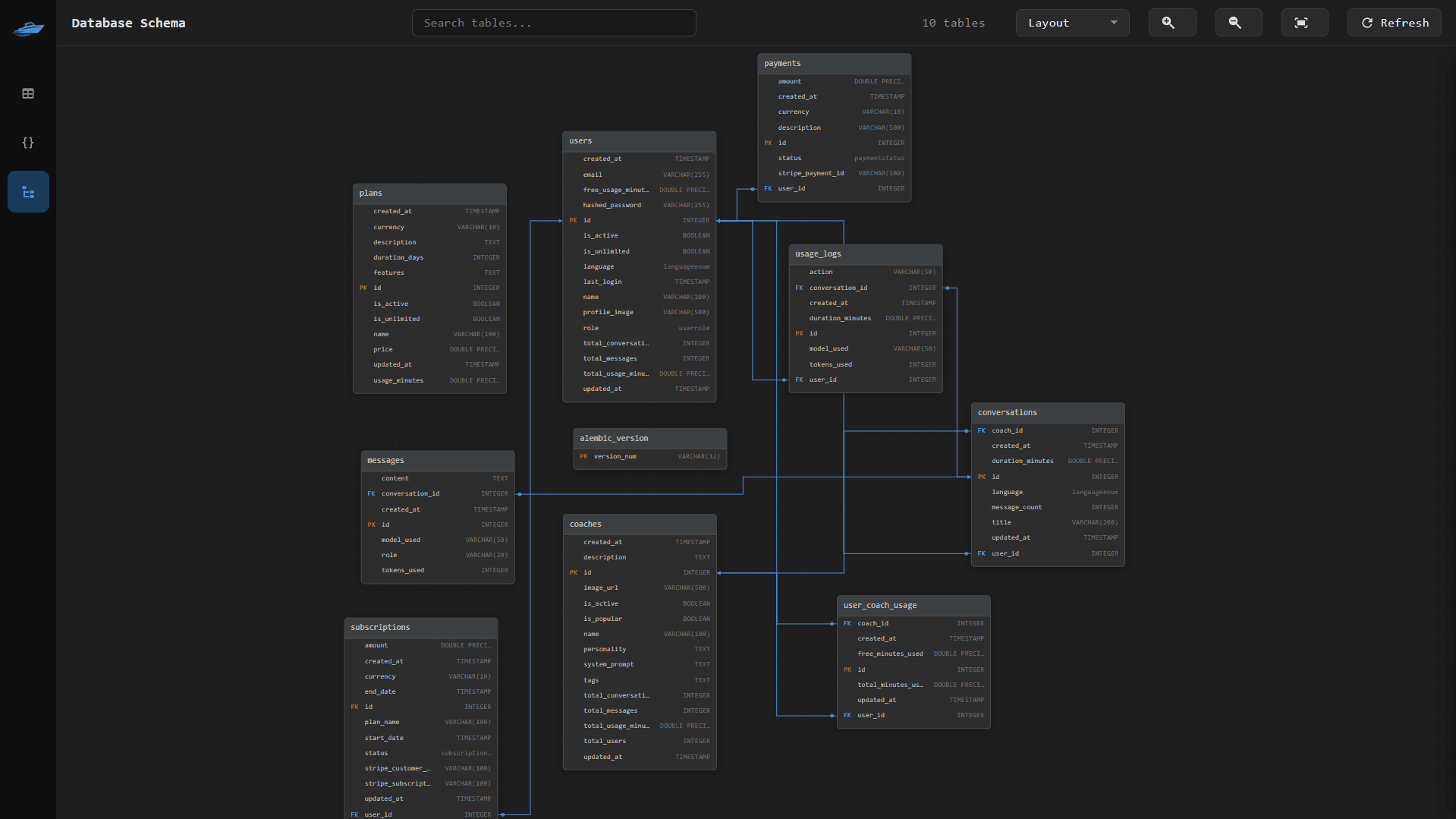
Task: Zoom out with the magnifier minus icon
Action: point(1237,23)
